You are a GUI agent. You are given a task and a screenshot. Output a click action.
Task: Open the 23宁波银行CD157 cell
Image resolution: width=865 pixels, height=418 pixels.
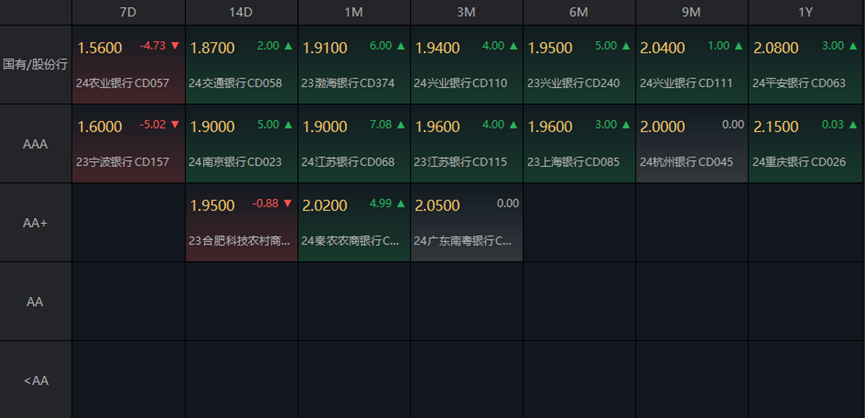click(129, 143)
